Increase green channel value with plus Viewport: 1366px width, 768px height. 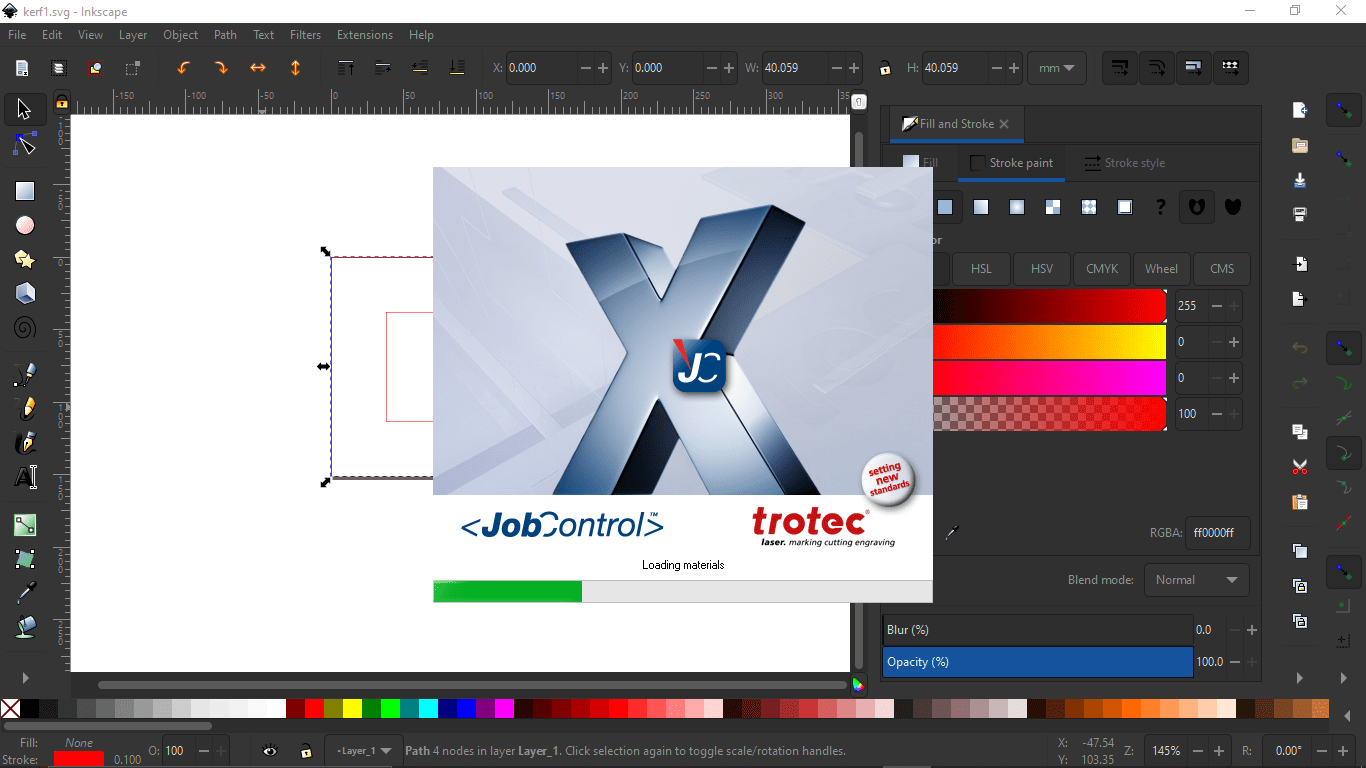click(x=1234, y=342)
